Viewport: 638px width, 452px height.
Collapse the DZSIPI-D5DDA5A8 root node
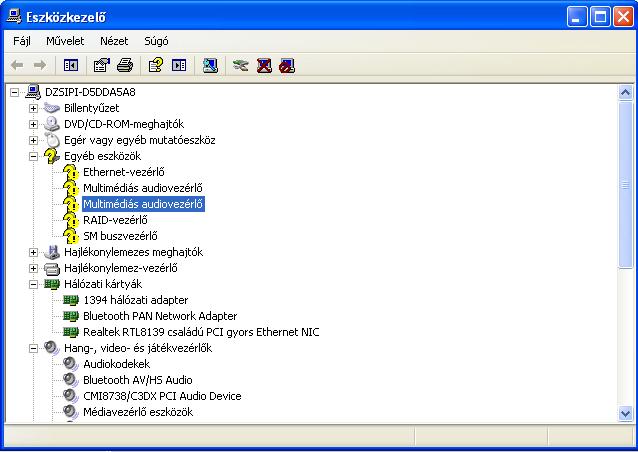(x=14, y=92)
